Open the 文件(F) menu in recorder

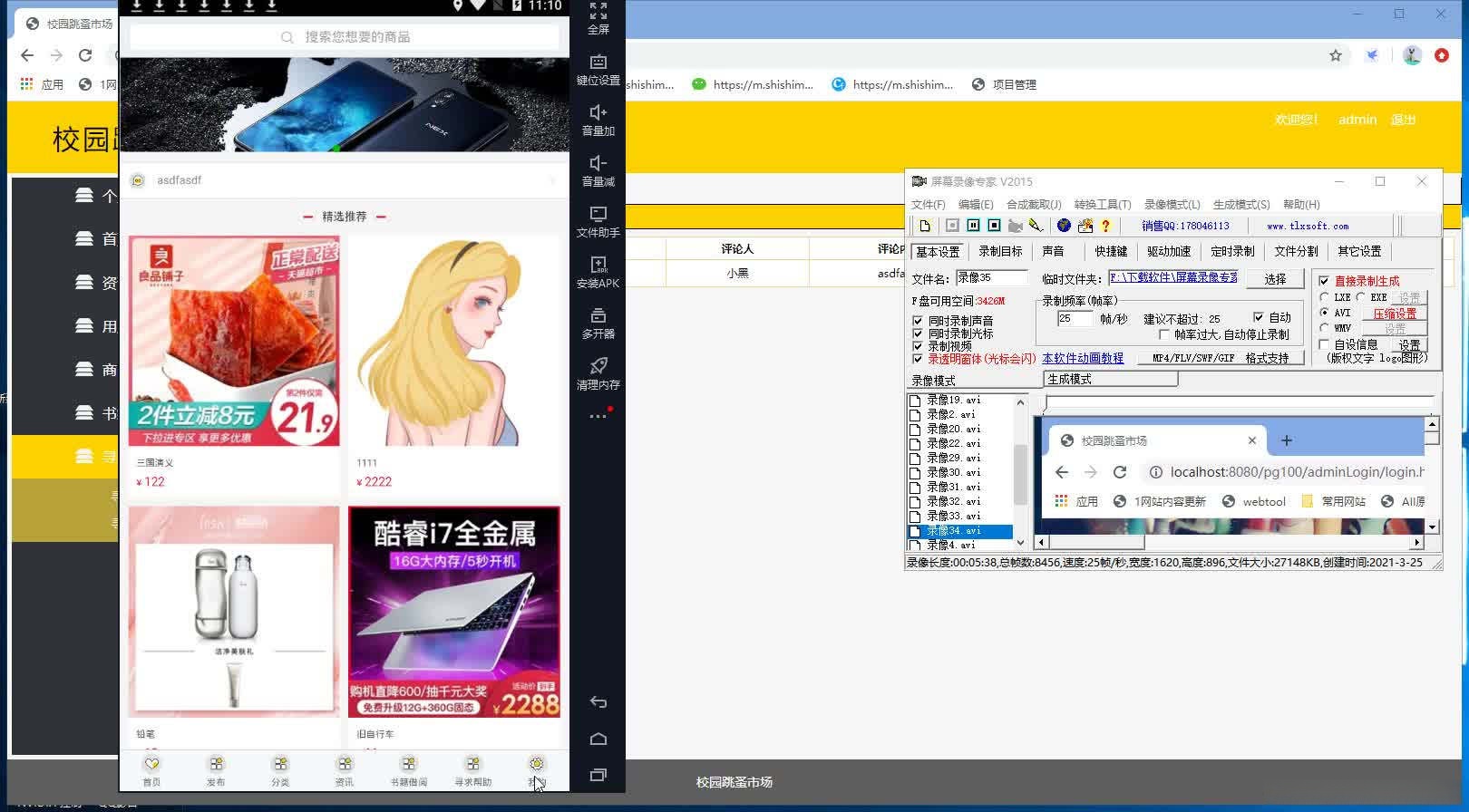pyautogui.click(x=929, y=204)
